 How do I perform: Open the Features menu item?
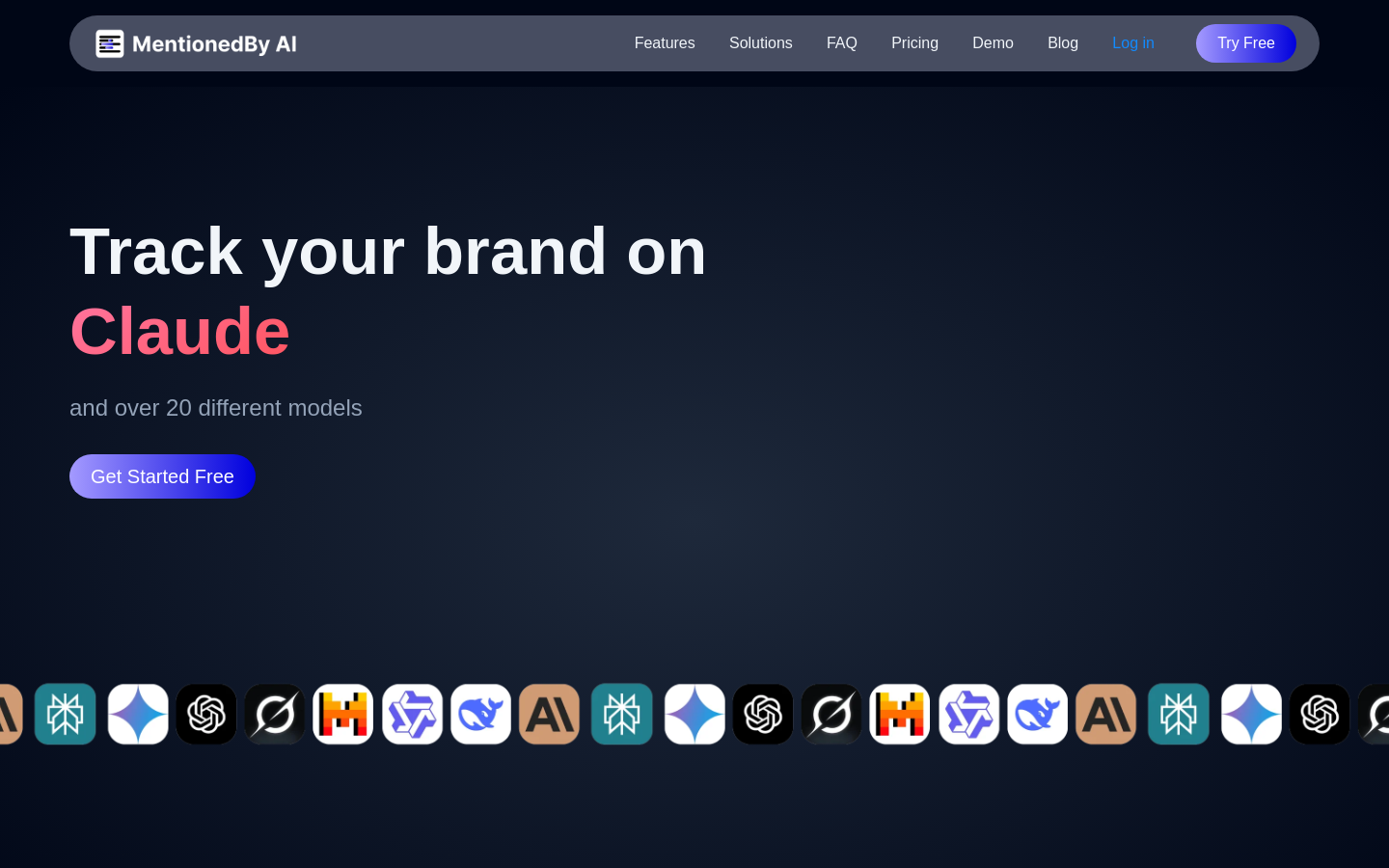tap(665, 43)
